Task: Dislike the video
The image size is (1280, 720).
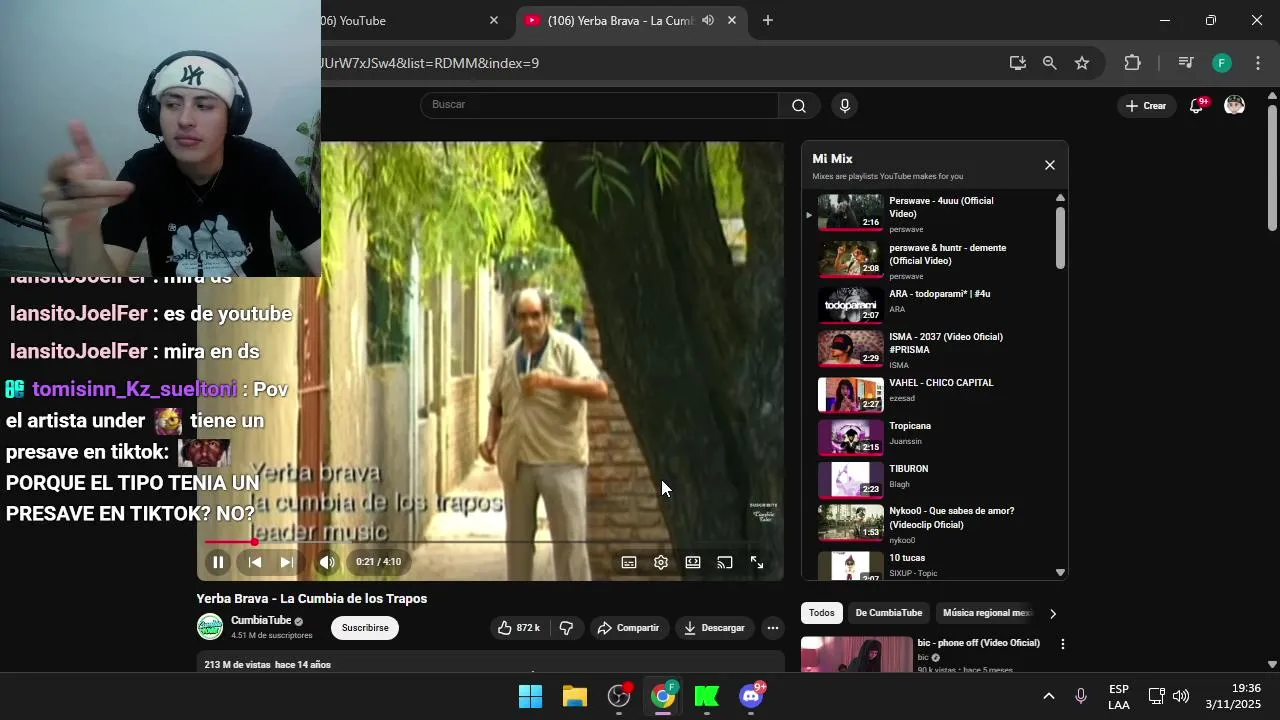Action: click(x=566, y=628)
